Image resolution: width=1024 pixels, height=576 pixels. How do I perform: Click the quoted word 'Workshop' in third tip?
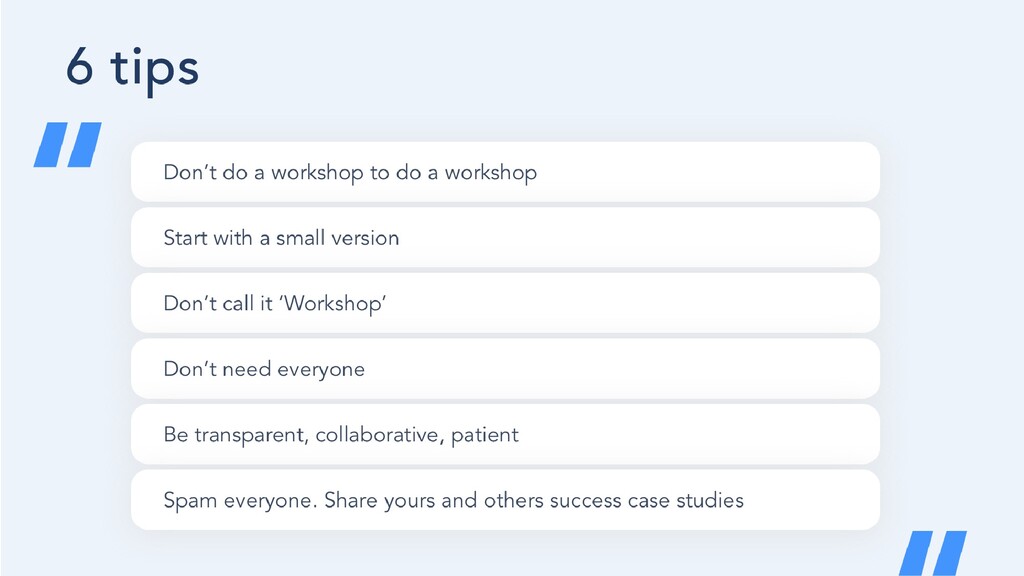pyautogui.click(x=334, y=304)
